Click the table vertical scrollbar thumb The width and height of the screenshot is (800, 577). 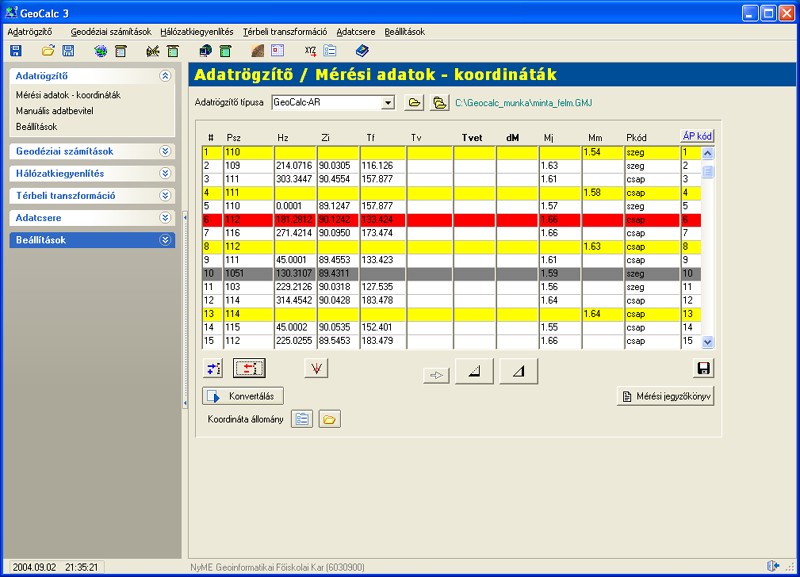point(708,171)
